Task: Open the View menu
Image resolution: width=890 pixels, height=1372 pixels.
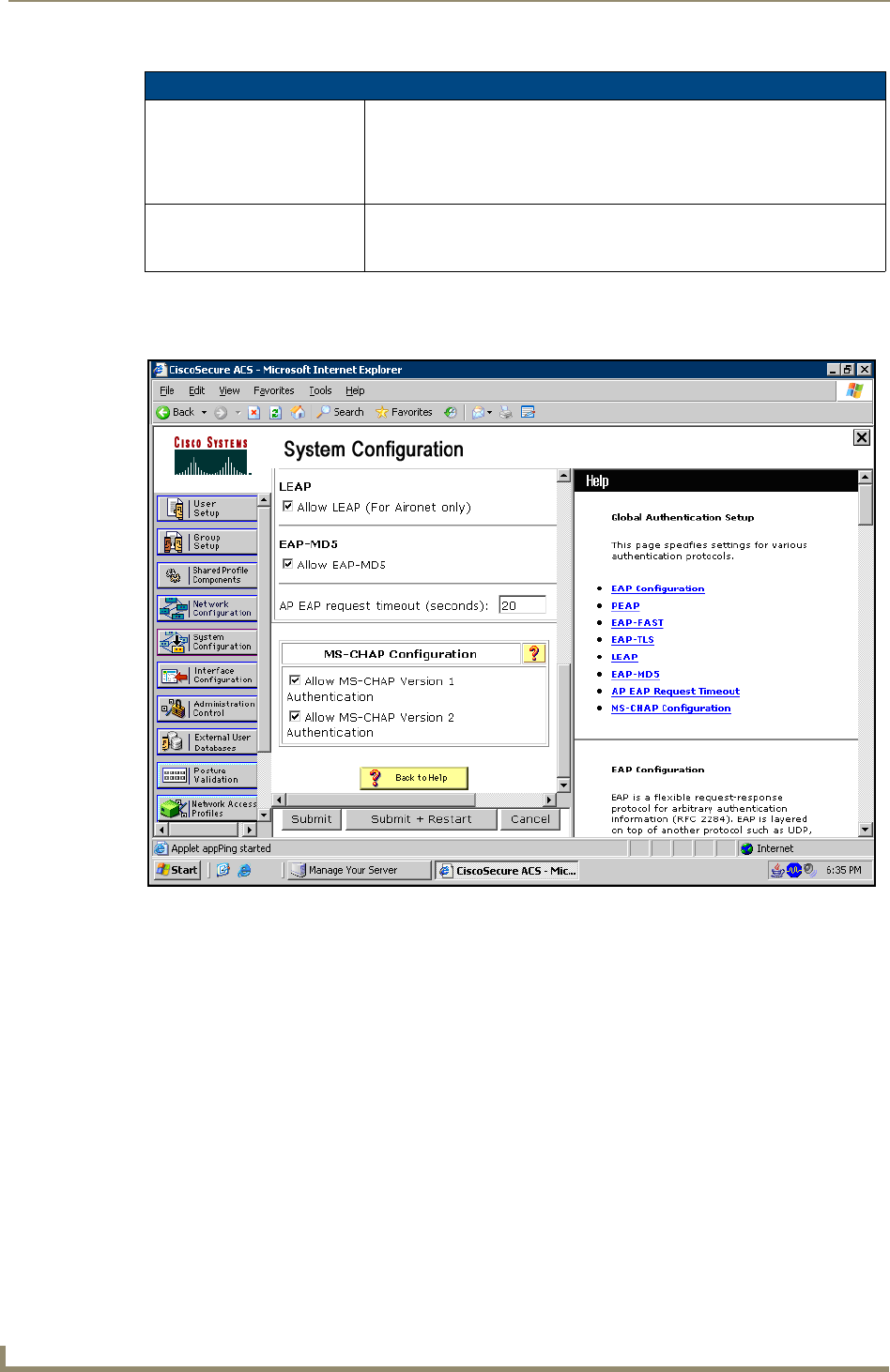Action: (x=229, y=390)
